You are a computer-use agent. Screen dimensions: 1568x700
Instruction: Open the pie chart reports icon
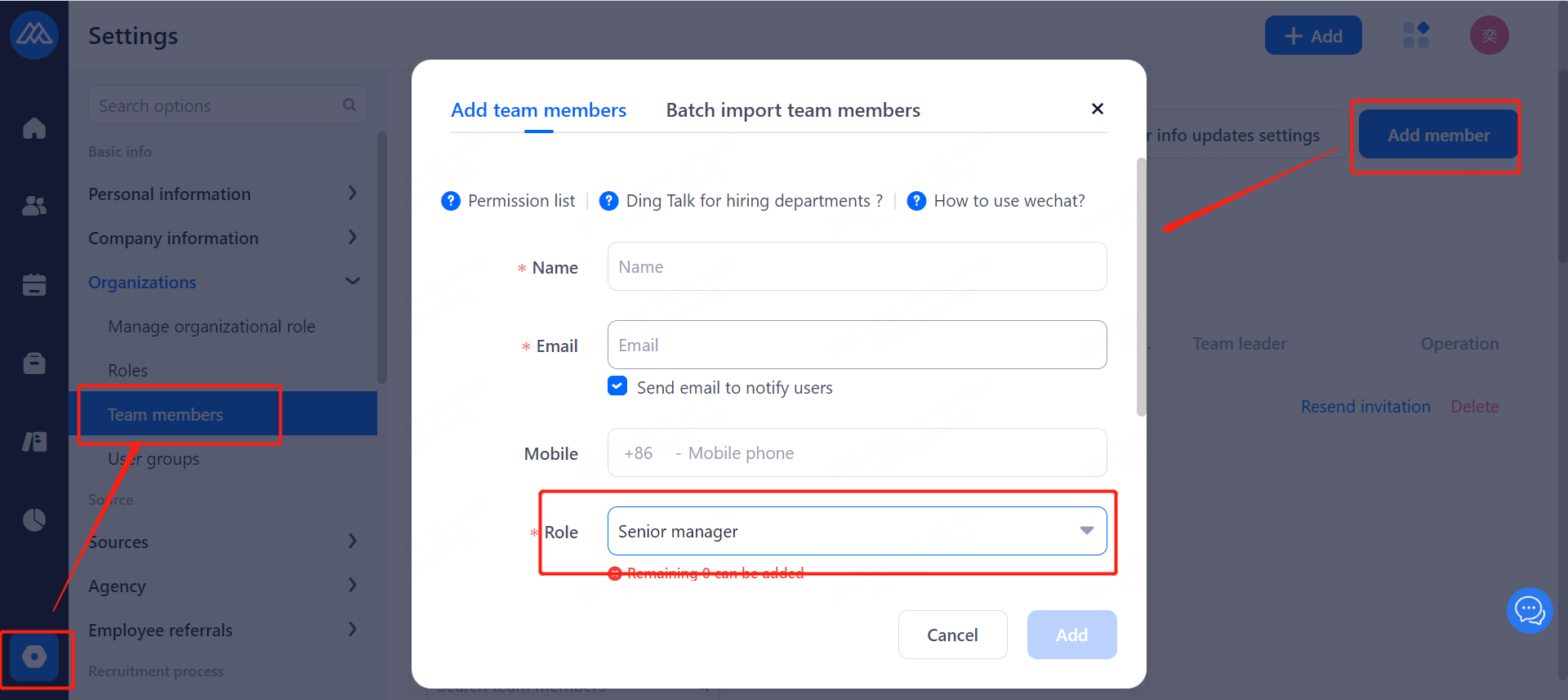34,519
